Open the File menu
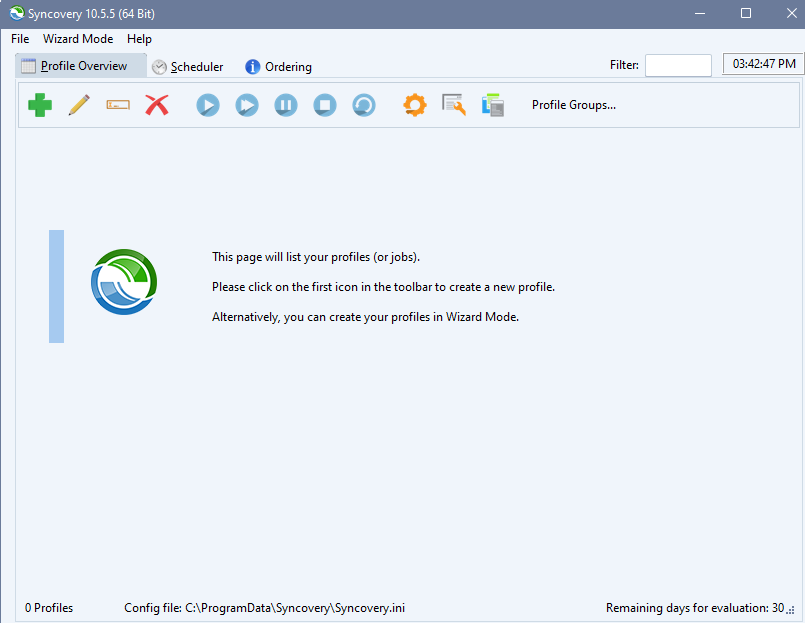The image size is (805, 623). [20, 39]
